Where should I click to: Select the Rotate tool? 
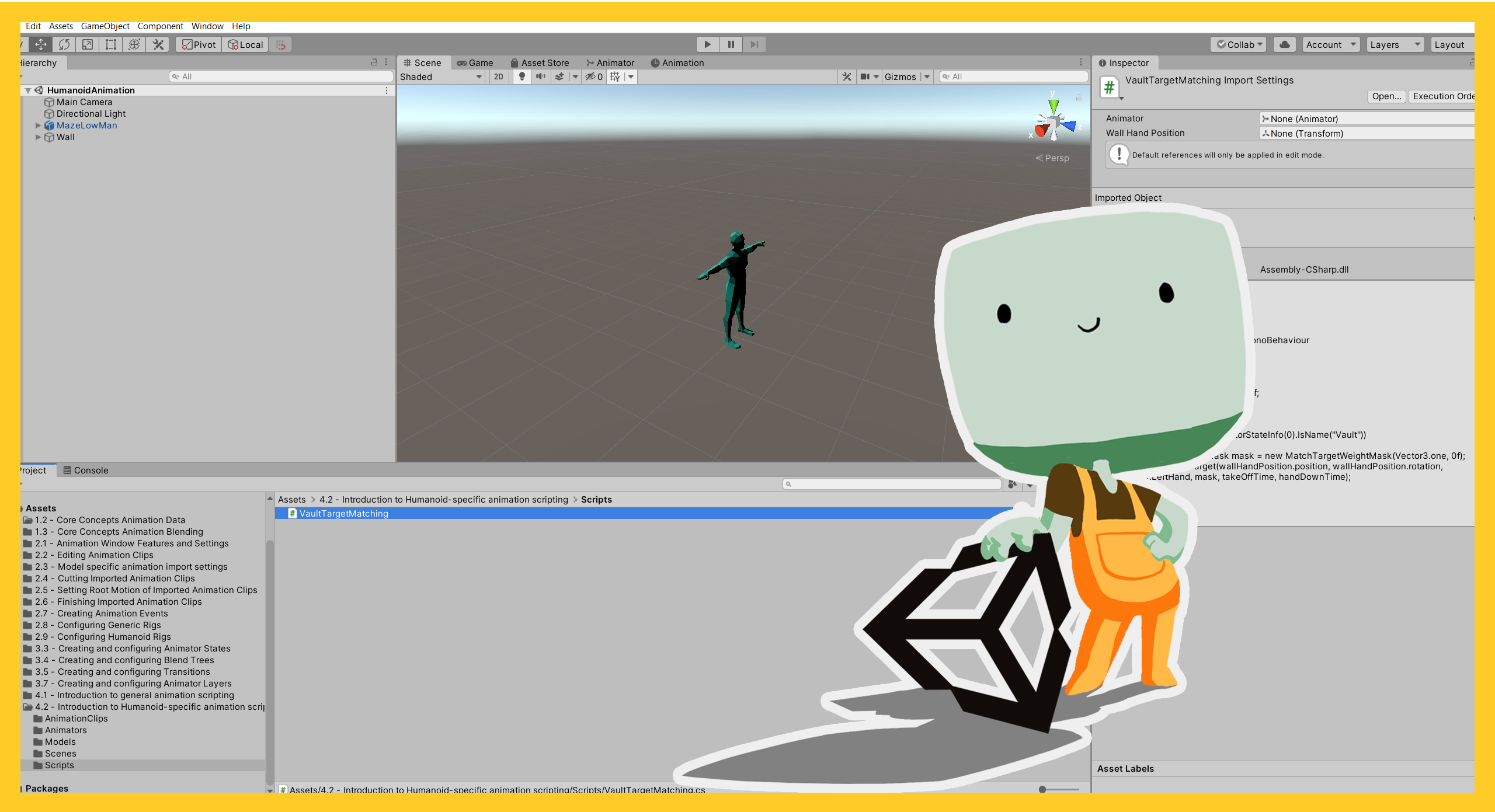click(x=64, y=44)
